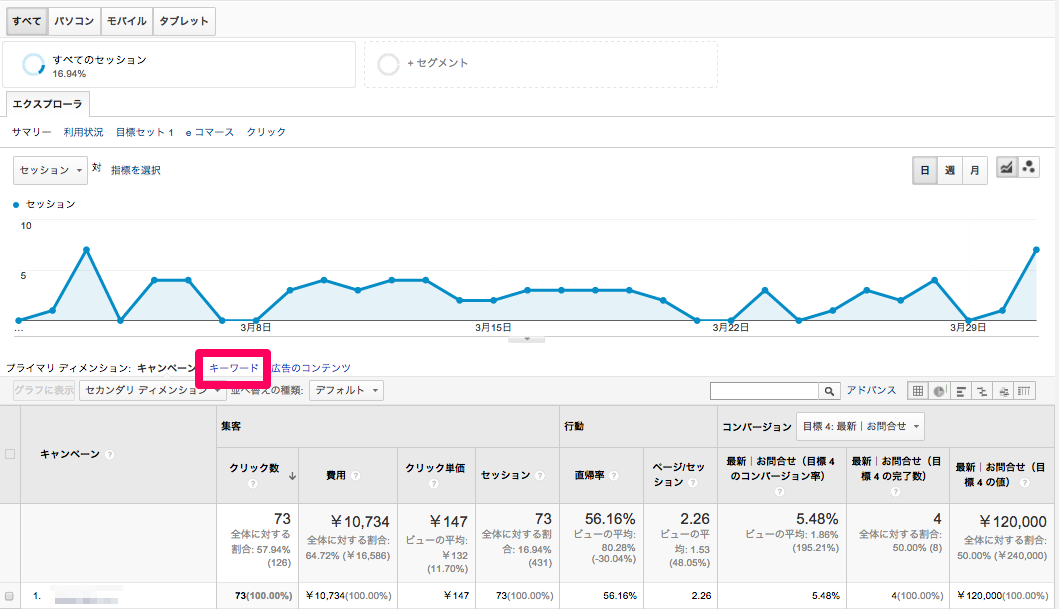Click the キーワード primary dimension link
The height and width of the screenshot is (609, 1059).
click(234, 369)
